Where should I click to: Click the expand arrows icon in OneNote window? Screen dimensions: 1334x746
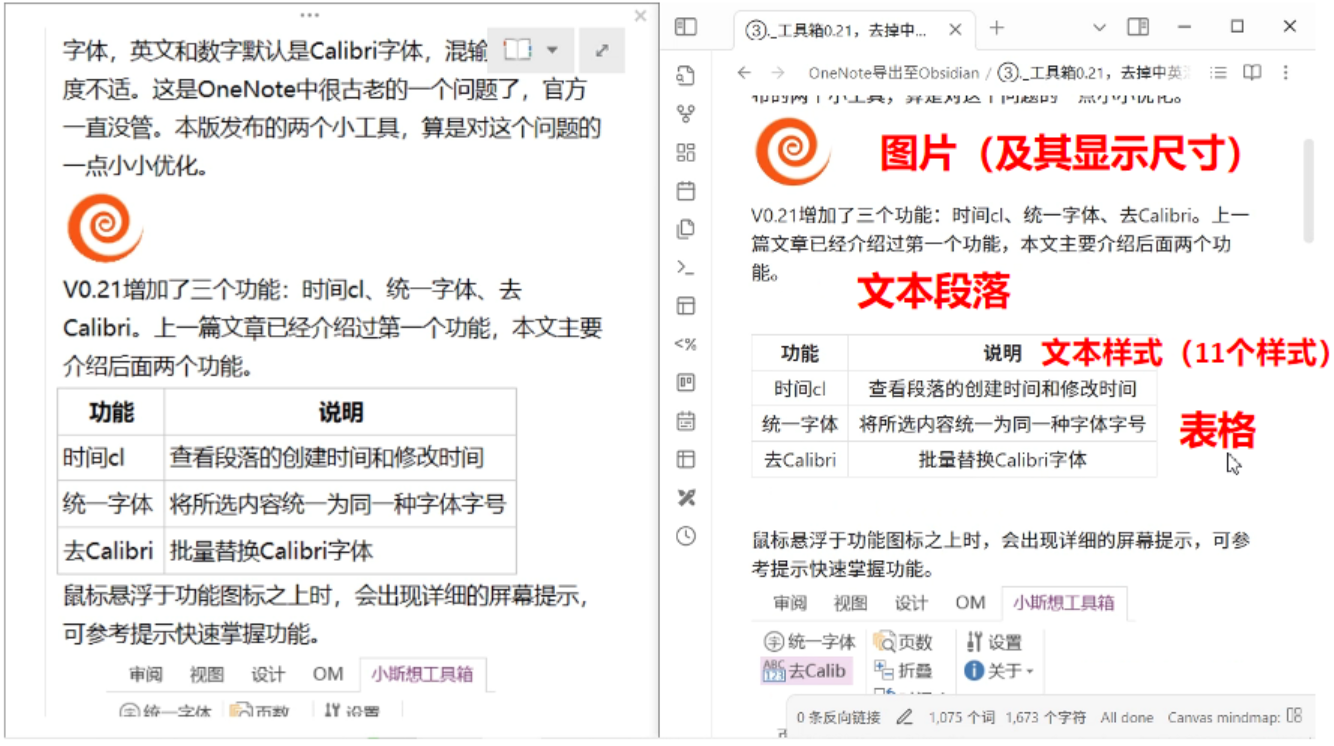pyautogui.click(x=602, y=50)
